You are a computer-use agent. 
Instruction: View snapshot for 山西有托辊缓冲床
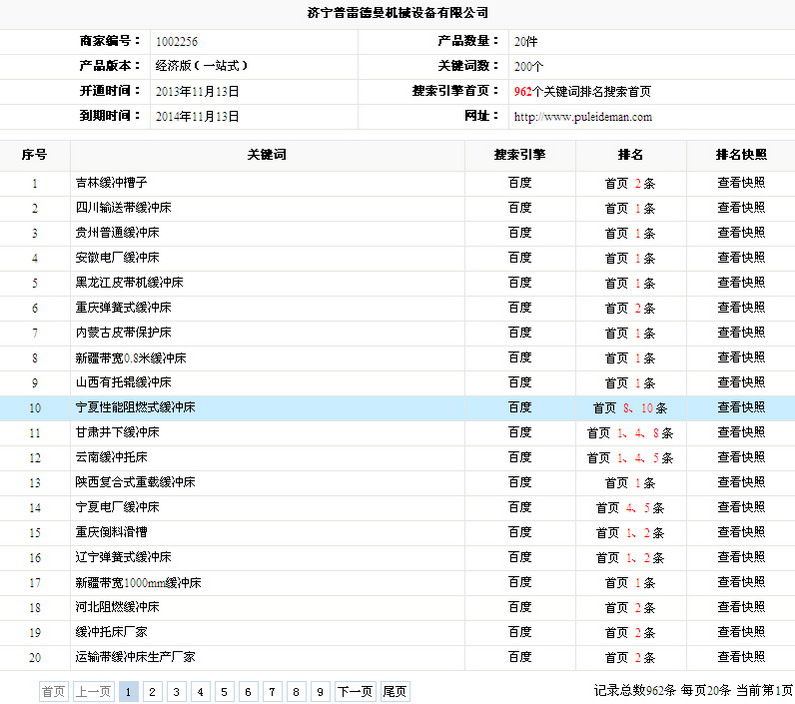pyautogui.click(x=741, y=383)
